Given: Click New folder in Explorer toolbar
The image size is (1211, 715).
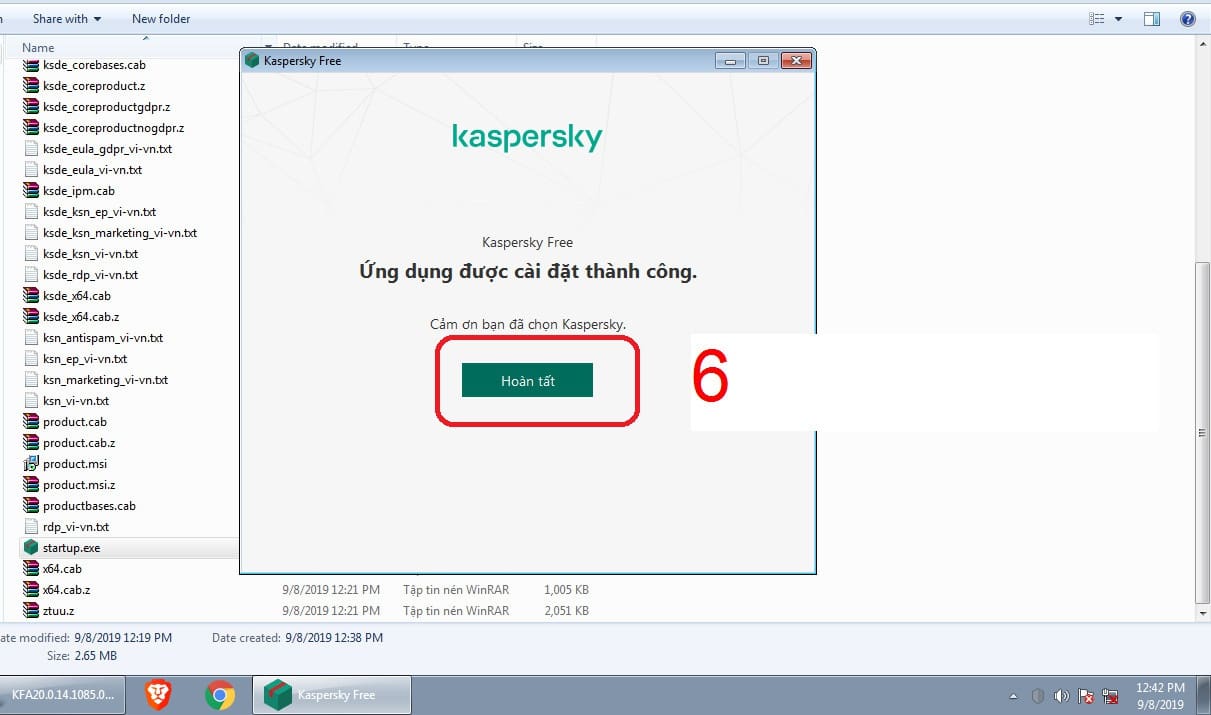Looking at the screenshot, I should (161, 19).
